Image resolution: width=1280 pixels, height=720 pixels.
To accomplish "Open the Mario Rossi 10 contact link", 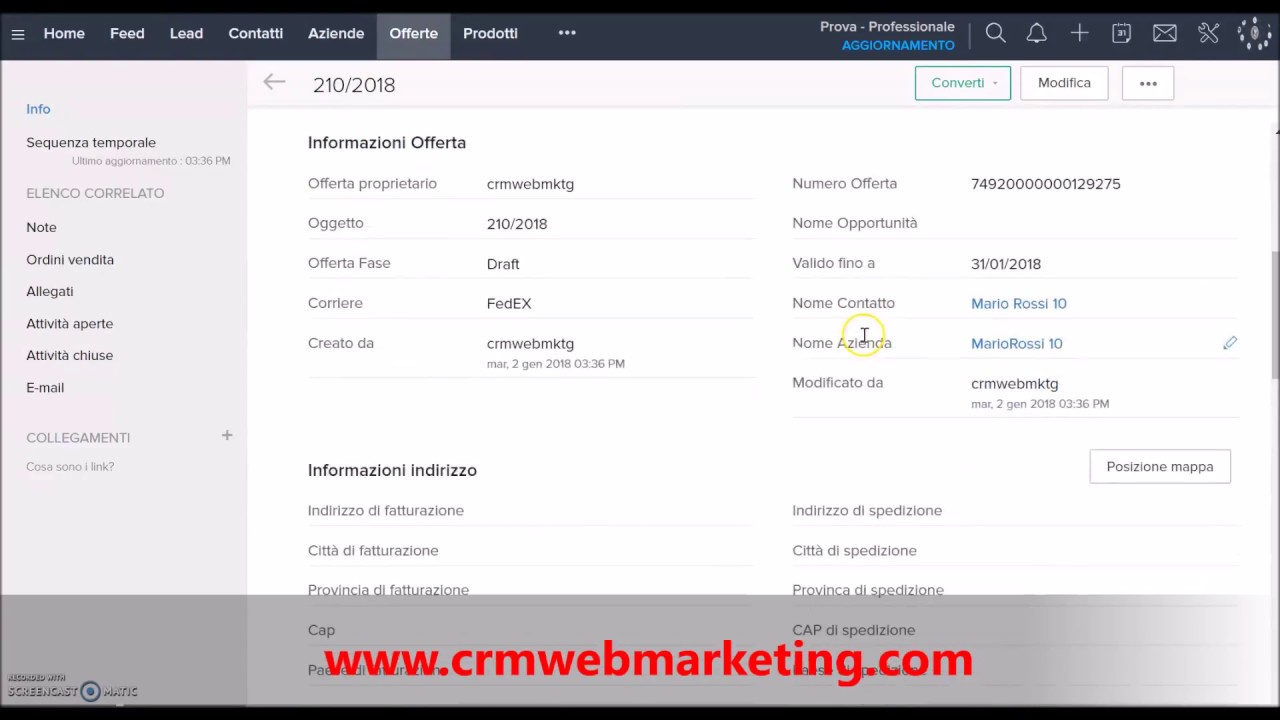I will point(1018,303).
